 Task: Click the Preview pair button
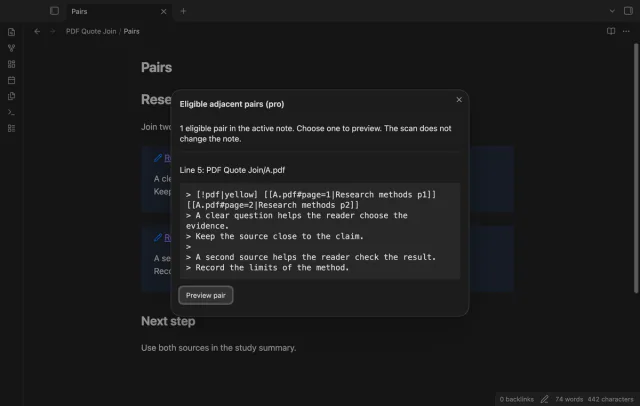click(x=206, y=295)
